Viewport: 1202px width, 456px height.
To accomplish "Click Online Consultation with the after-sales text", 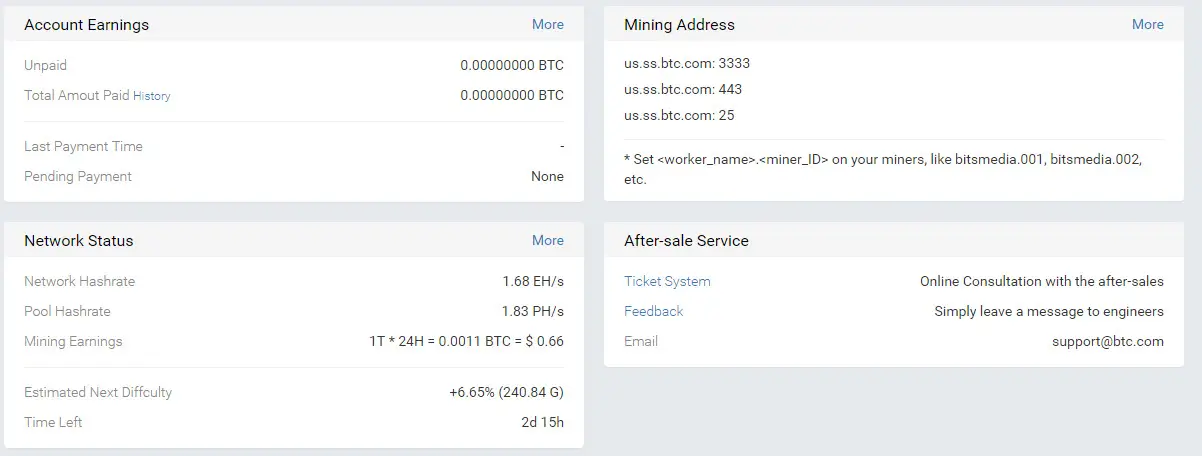I will [1042, 281].
